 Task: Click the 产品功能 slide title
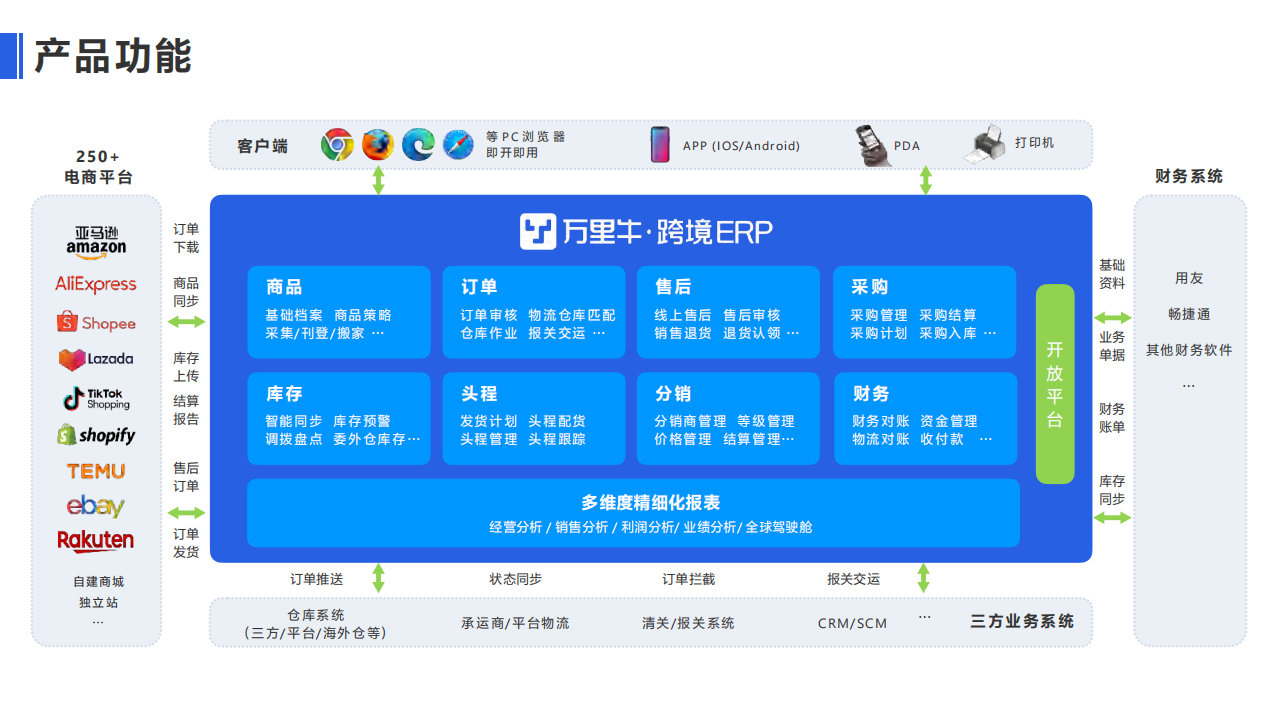(112, 56)
